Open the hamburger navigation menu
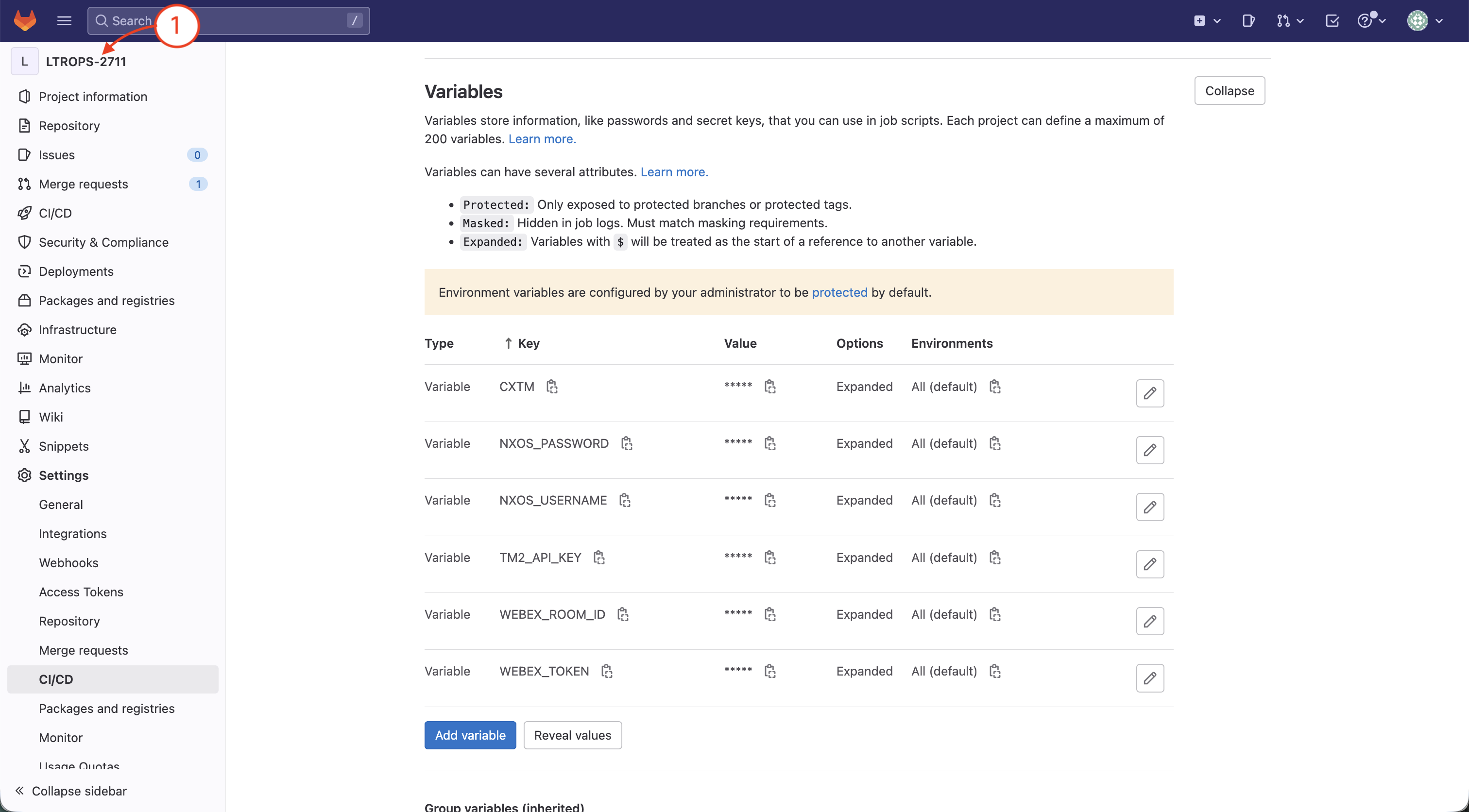1469x812 pixels. [x=65, y=20]
